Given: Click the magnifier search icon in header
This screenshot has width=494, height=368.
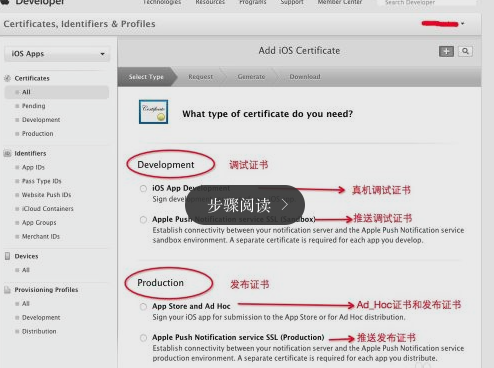Looking at the screenshot, I should point(465,51).
